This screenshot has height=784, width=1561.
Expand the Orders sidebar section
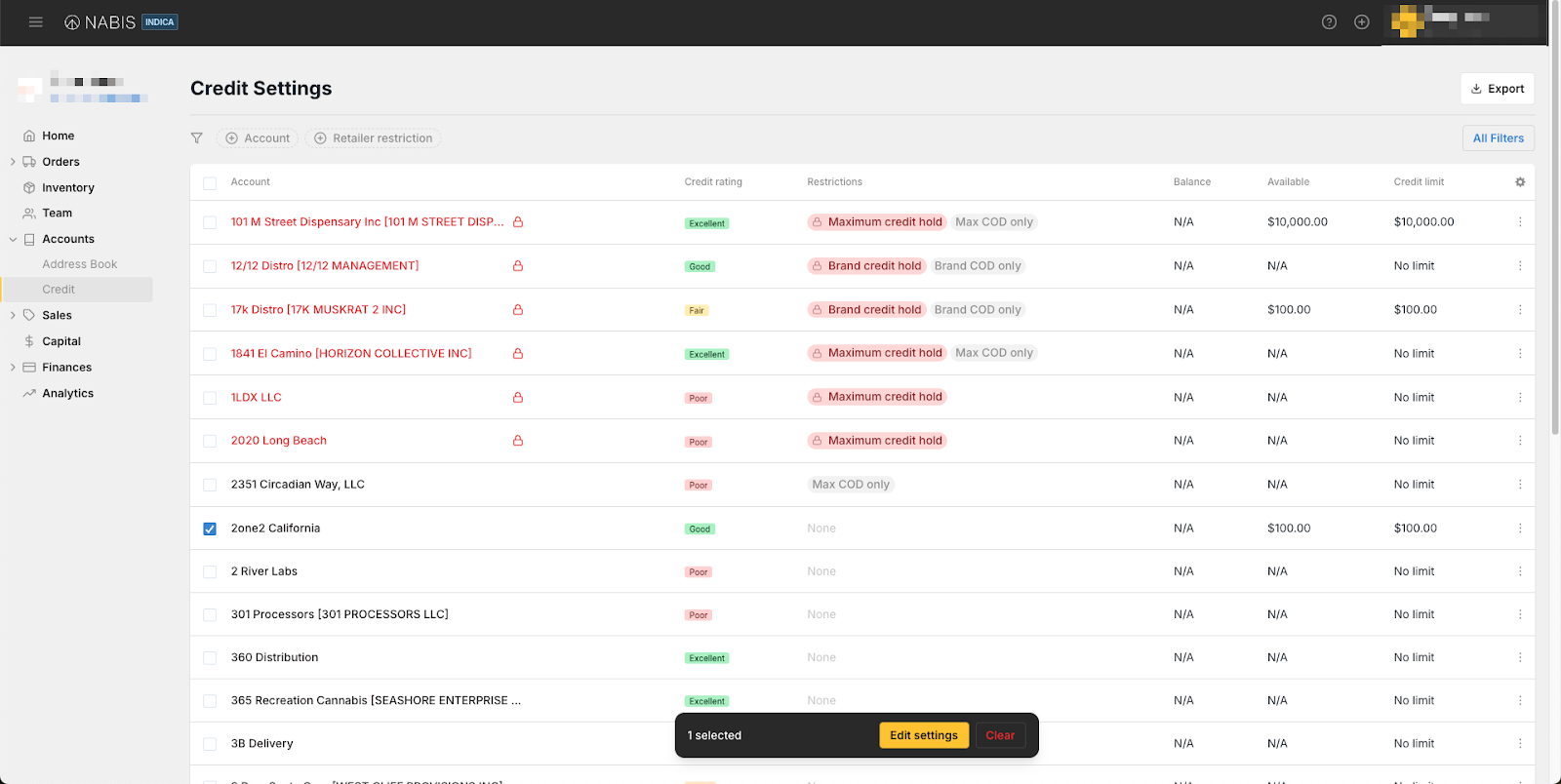(13, 162)
